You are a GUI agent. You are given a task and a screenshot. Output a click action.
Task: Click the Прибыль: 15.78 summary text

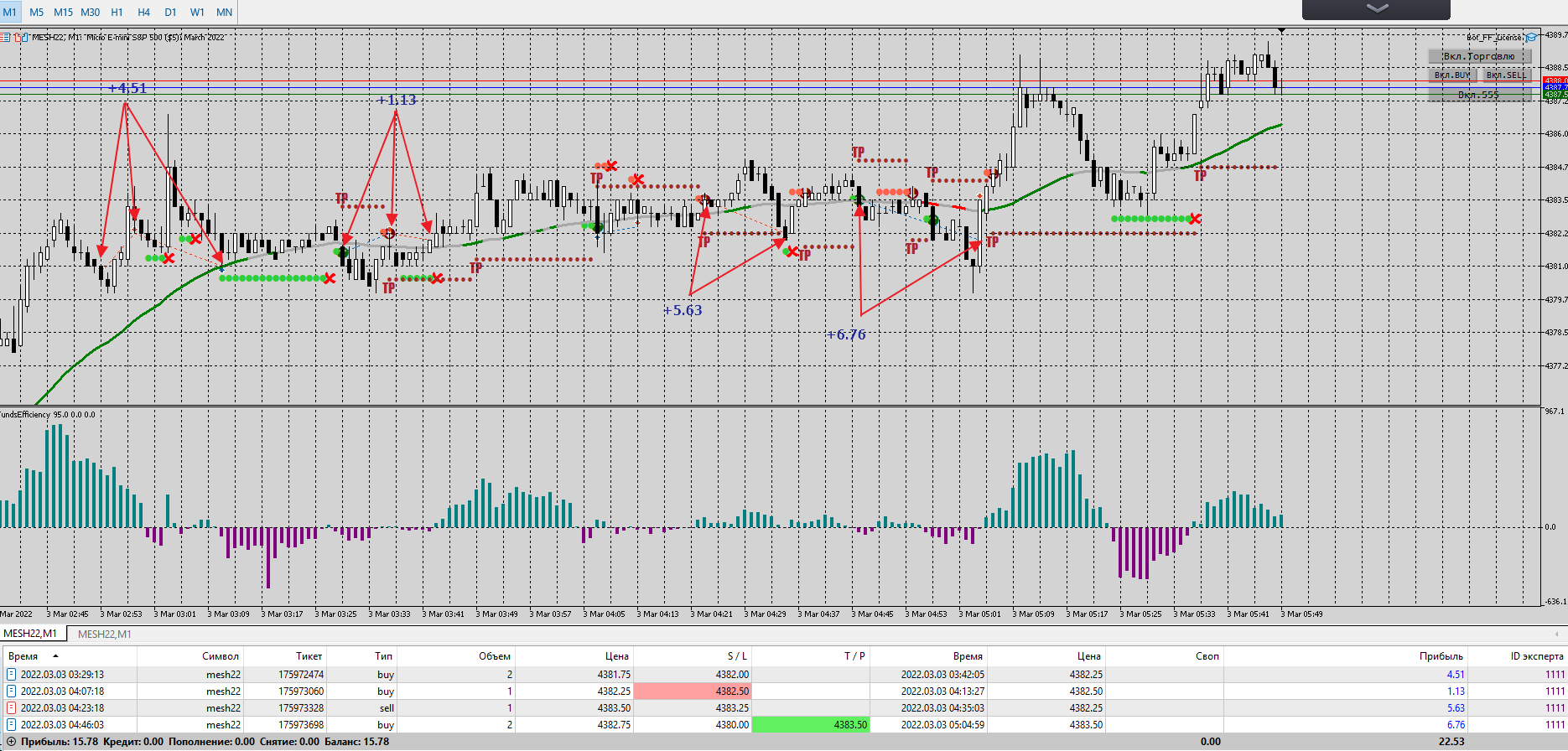pos(59,742)
